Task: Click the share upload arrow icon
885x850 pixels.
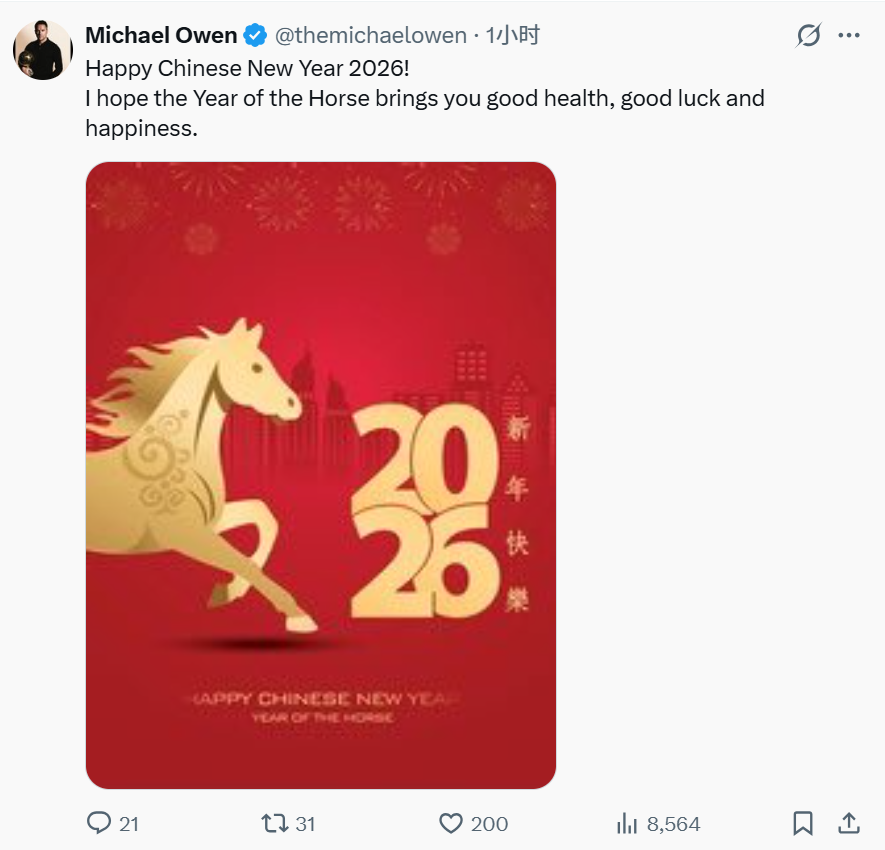Action: tap(848, 822)
